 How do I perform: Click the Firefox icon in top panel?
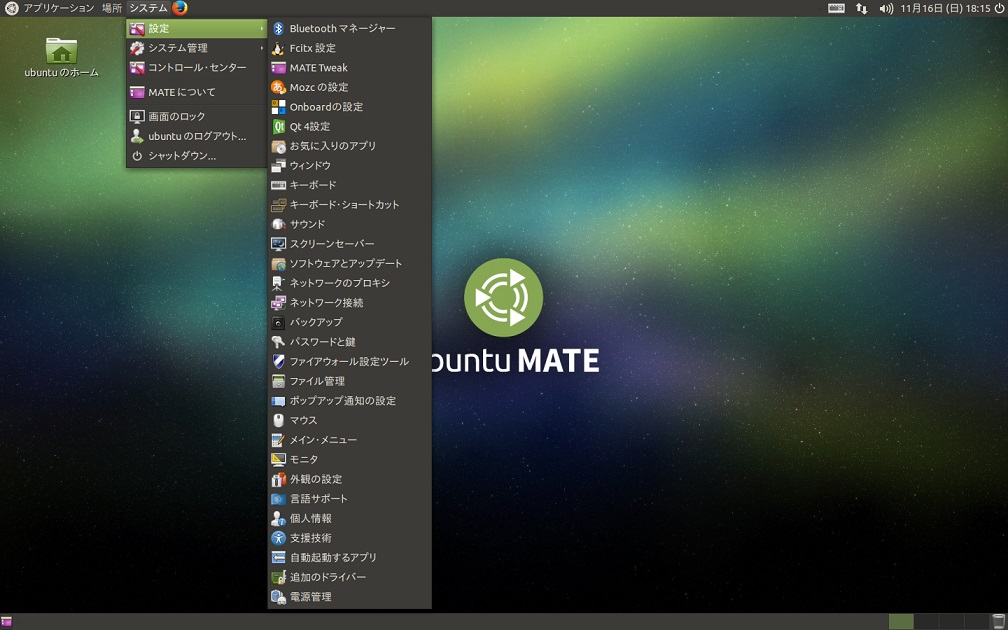tap(180, 8)
